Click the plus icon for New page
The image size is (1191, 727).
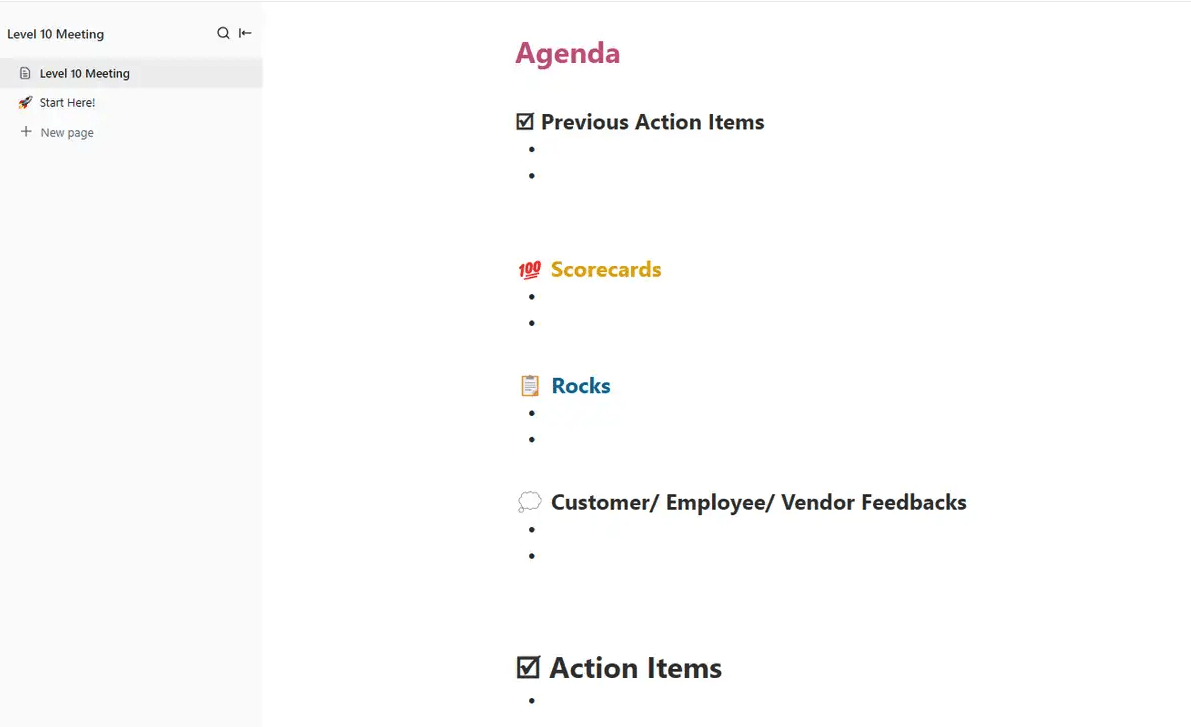pos(26,132)
